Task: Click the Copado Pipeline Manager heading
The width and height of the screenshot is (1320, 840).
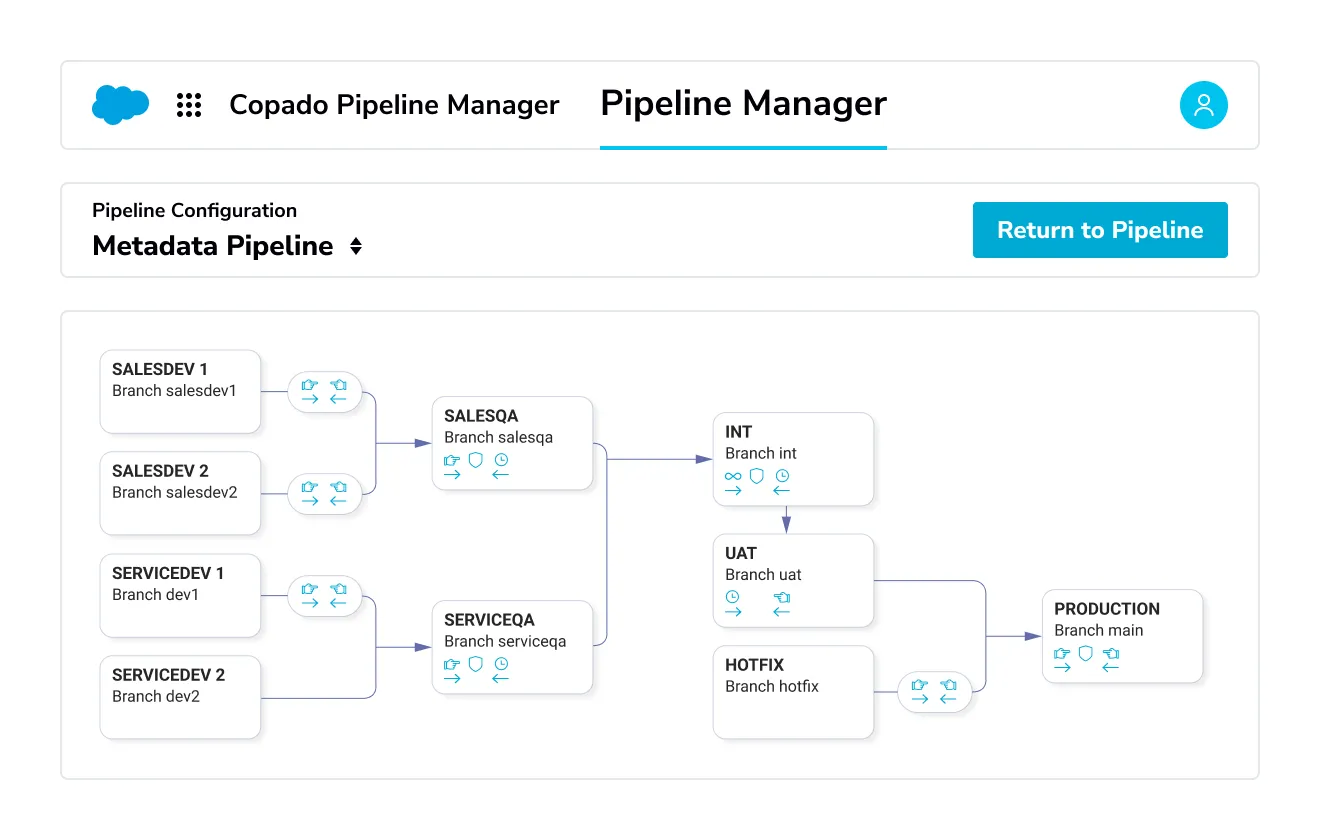Action: 394,104
